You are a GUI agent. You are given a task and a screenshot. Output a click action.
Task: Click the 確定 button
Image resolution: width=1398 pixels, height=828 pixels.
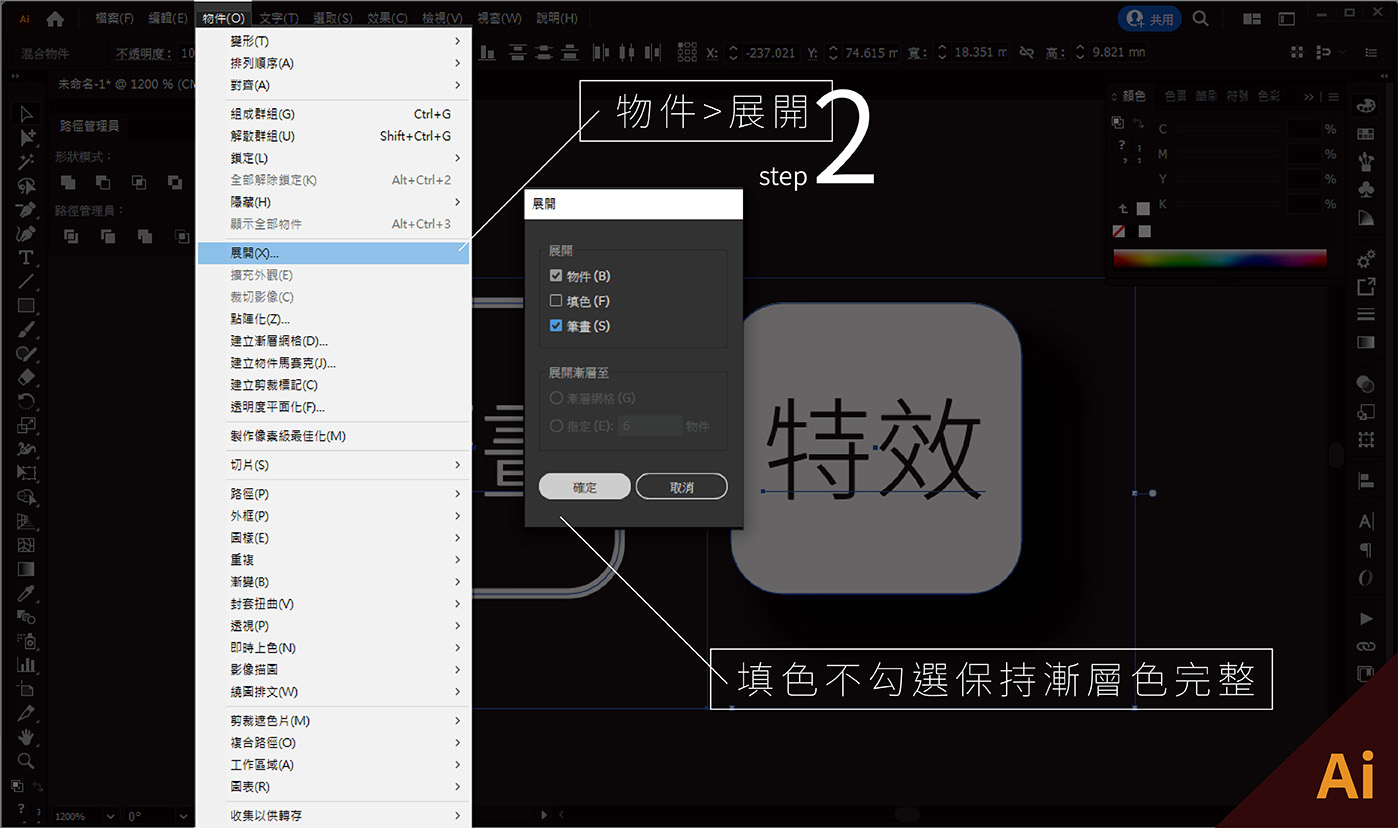click(585, 487)
